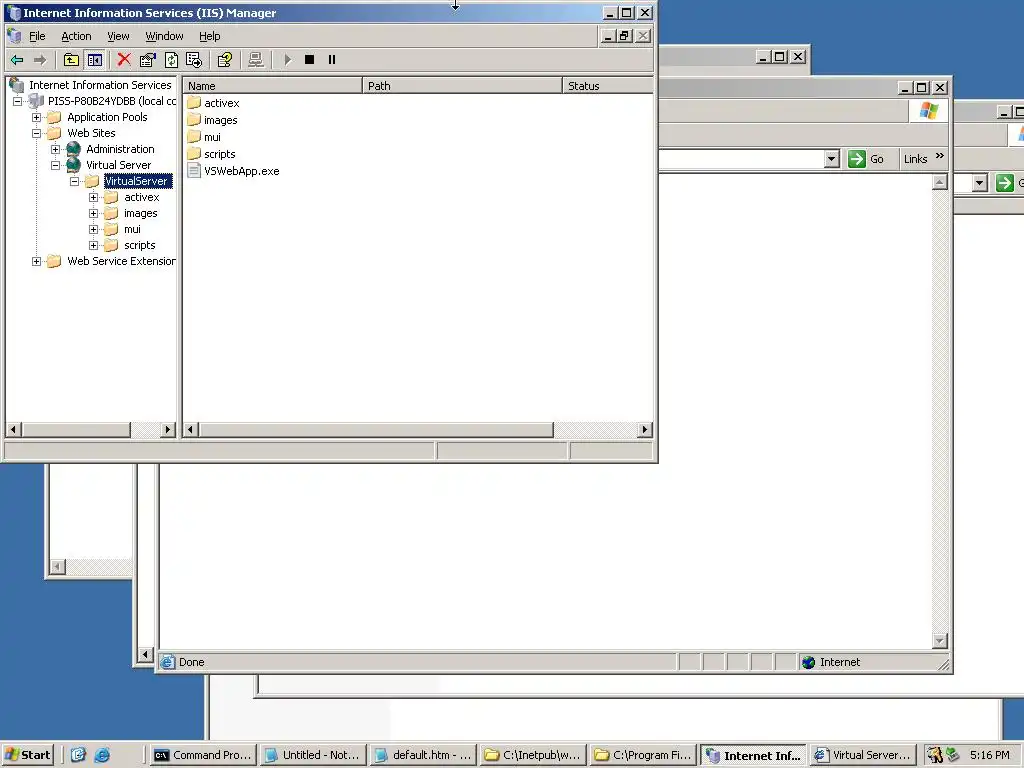The image size is (1024, 768).
Task: Select the Administration web site
Action: [120, 149]
